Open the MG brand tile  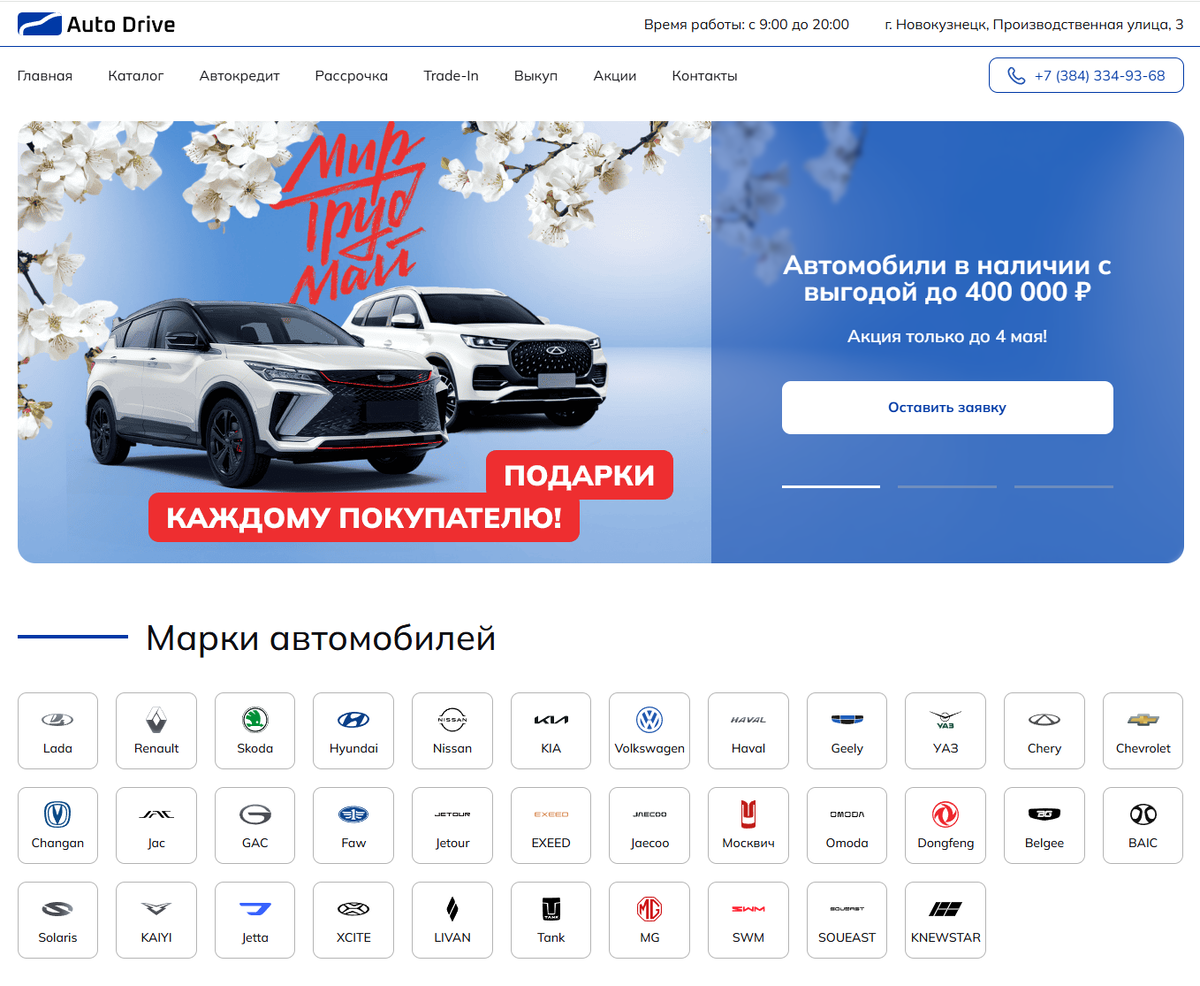(650, 920)
